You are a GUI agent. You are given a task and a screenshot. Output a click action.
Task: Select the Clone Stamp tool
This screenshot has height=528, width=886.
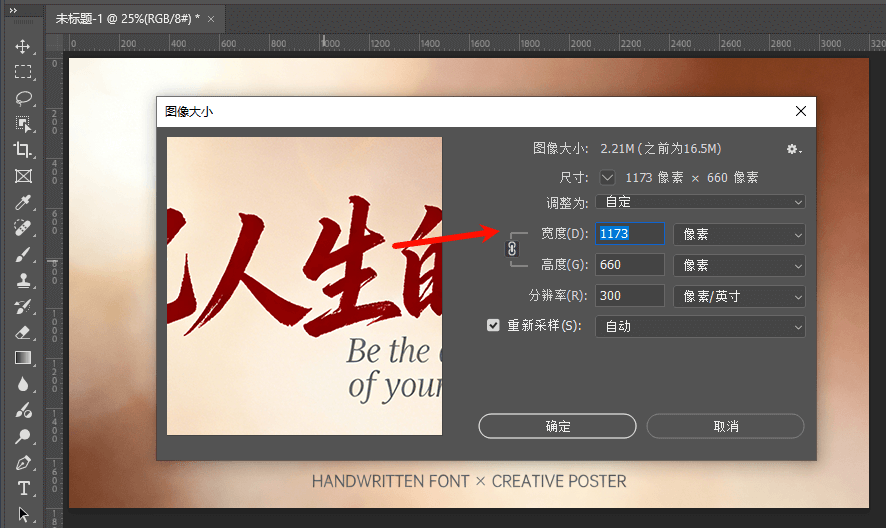click(23, 280)
